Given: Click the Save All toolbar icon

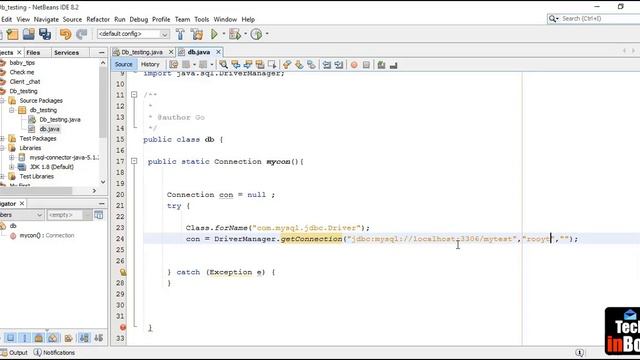Looking at the screenshot, I should (45, 34).
